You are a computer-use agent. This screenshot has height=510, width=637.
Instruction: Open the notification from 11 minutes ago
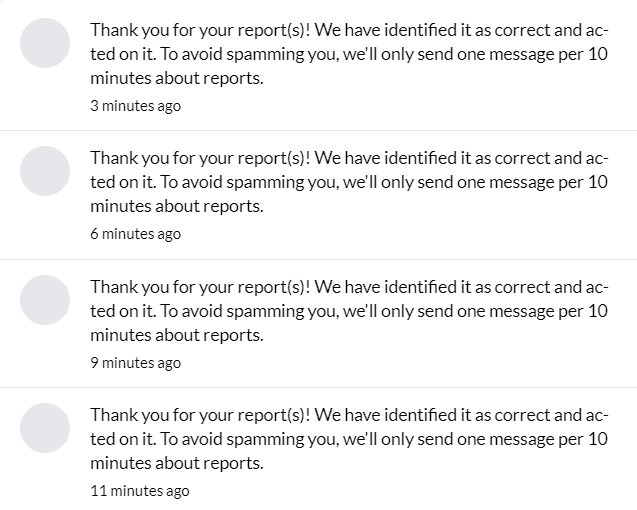(x=318, y=449)
